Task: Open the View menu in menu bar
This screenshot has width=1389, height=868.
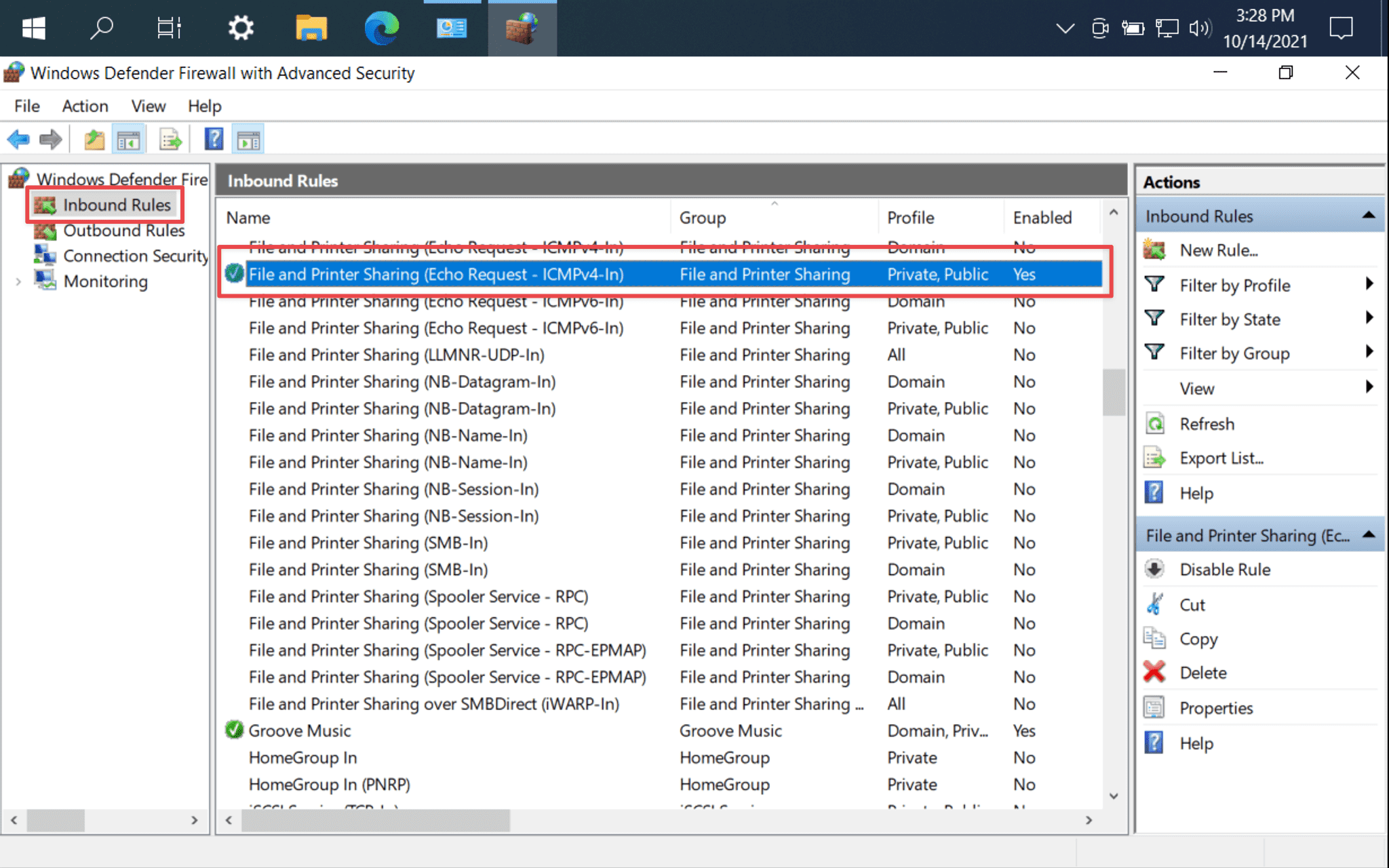Action: tap(148, 106)
